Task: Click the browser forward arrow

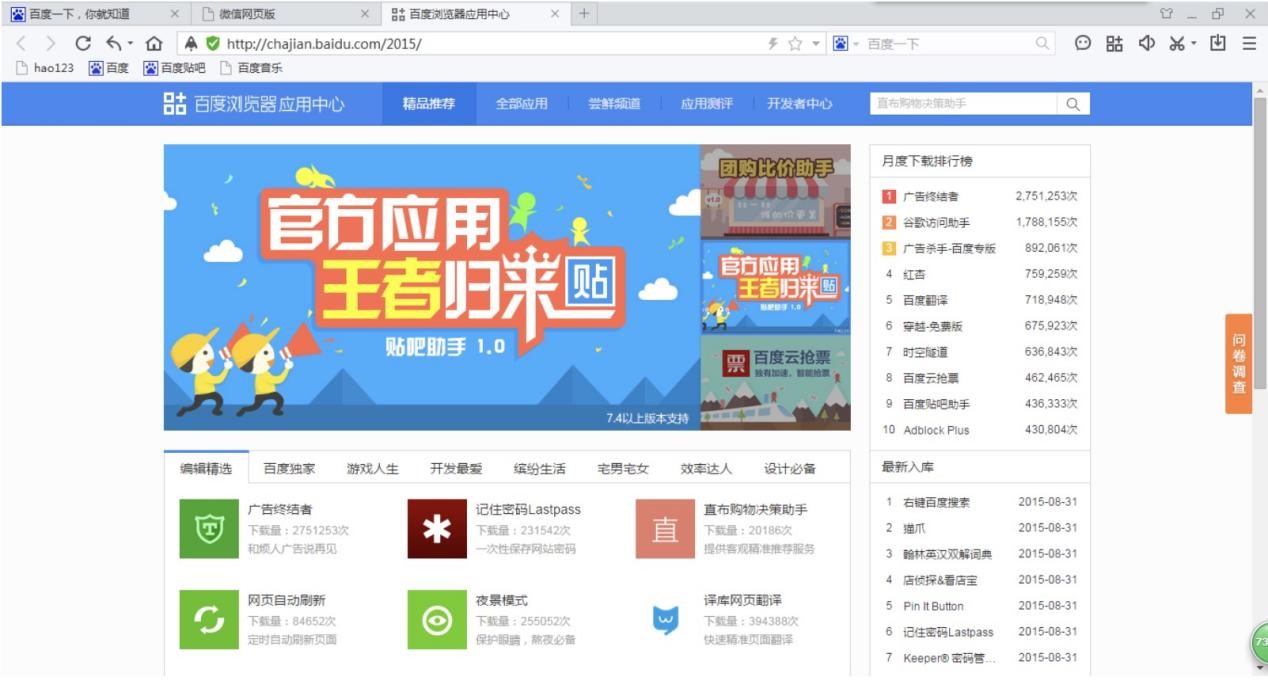Action: [51, 44]
